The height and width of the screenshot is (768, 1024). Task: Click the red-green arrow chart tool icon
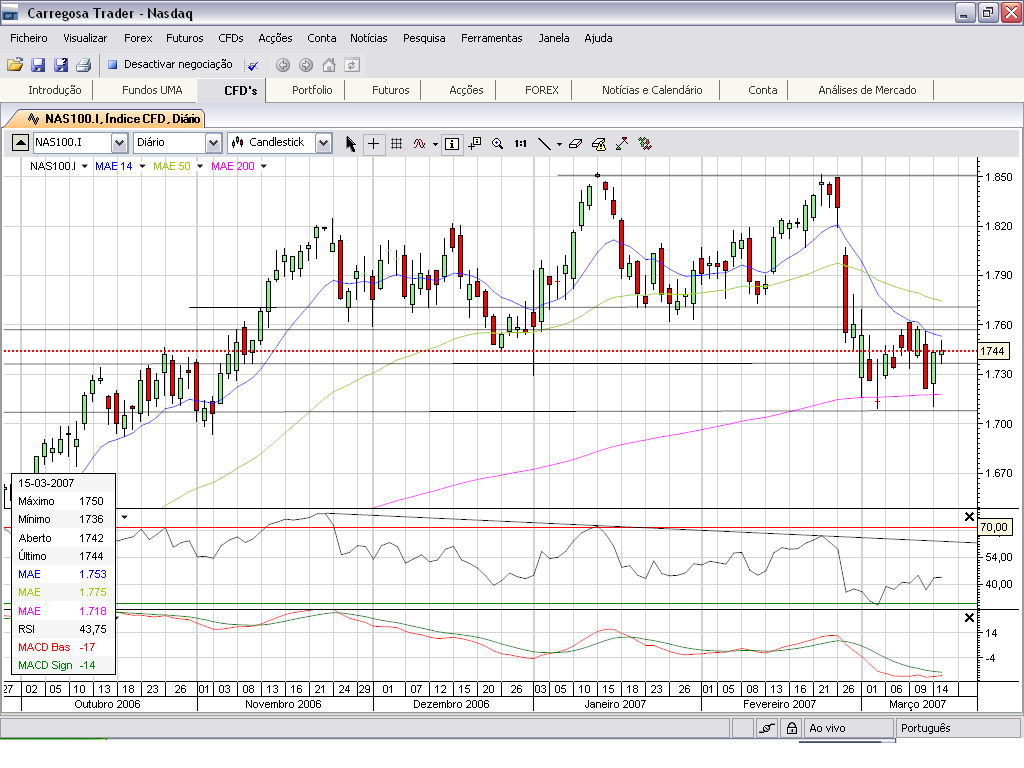tap(622, 144)
